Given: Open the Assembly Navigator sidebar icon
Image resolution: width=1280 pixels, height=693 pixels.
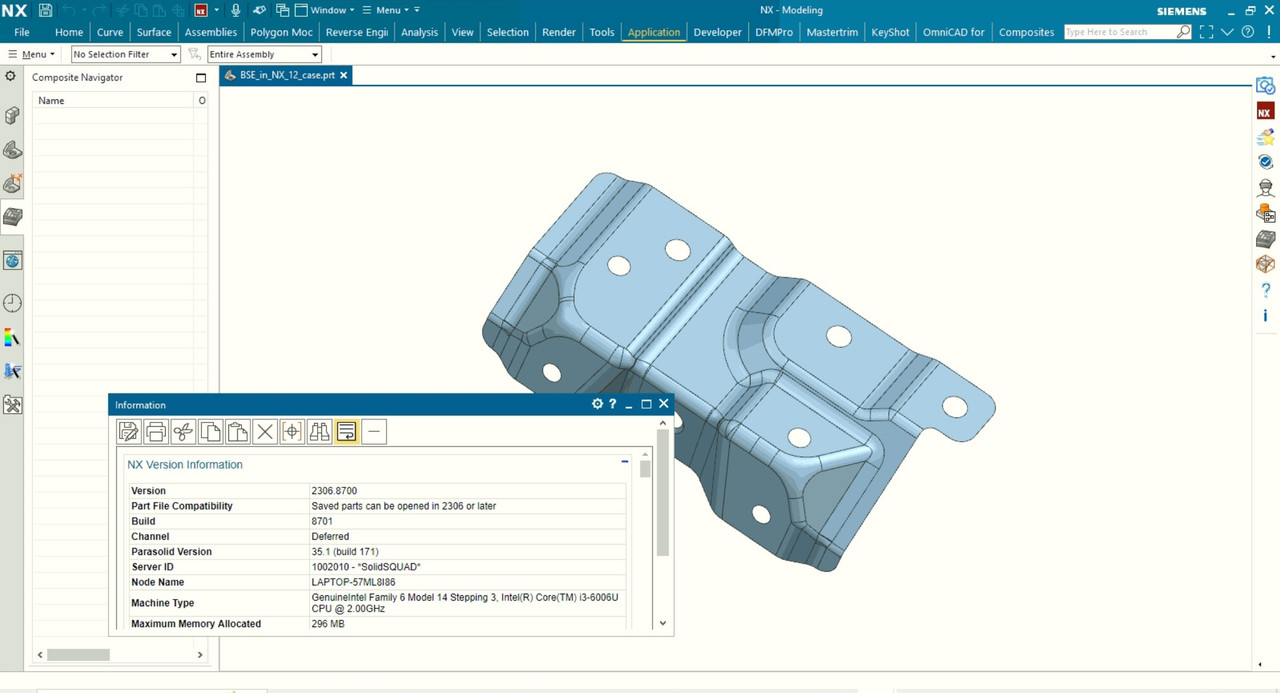Looking at the screenshot, I should 13,116.
